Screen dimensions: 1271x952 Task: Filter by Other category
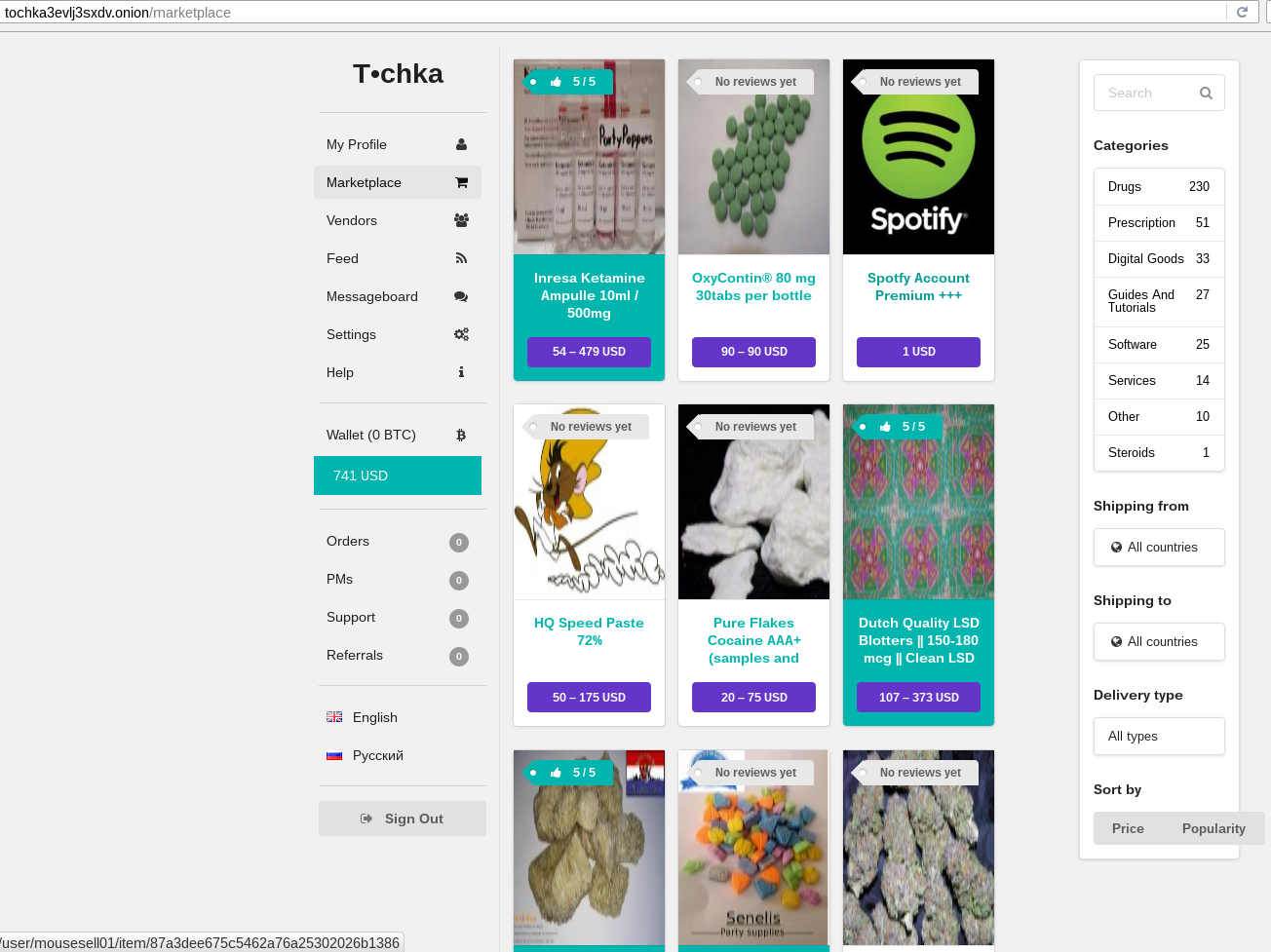(1159, 417)
